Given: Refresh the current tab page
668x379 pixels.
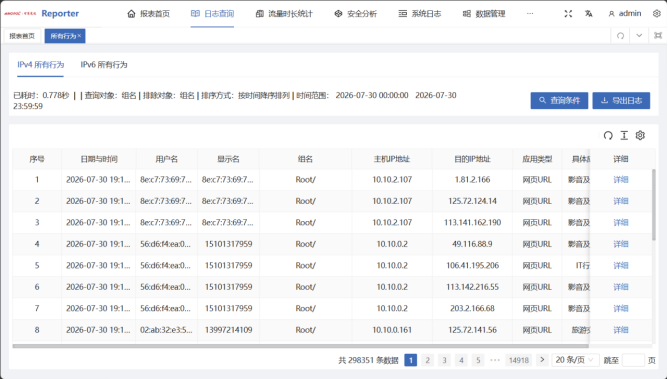Looking at the screenshot, I should [620, 36].
